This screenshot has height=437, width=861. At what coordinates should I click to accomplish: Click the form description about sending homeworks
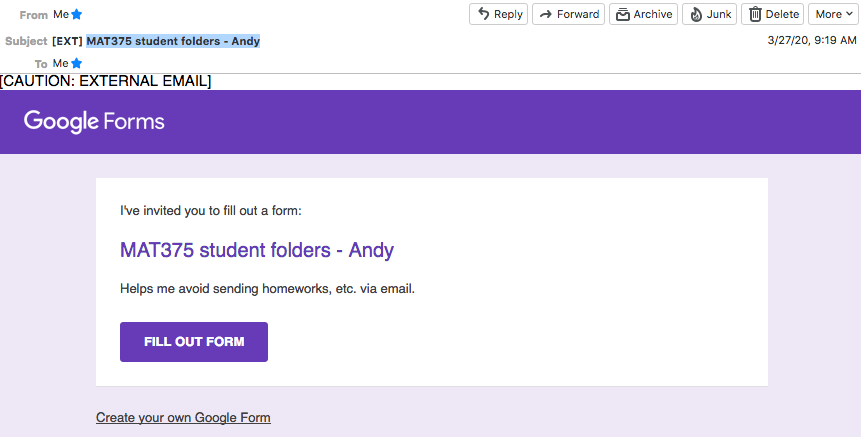[267, 288]
